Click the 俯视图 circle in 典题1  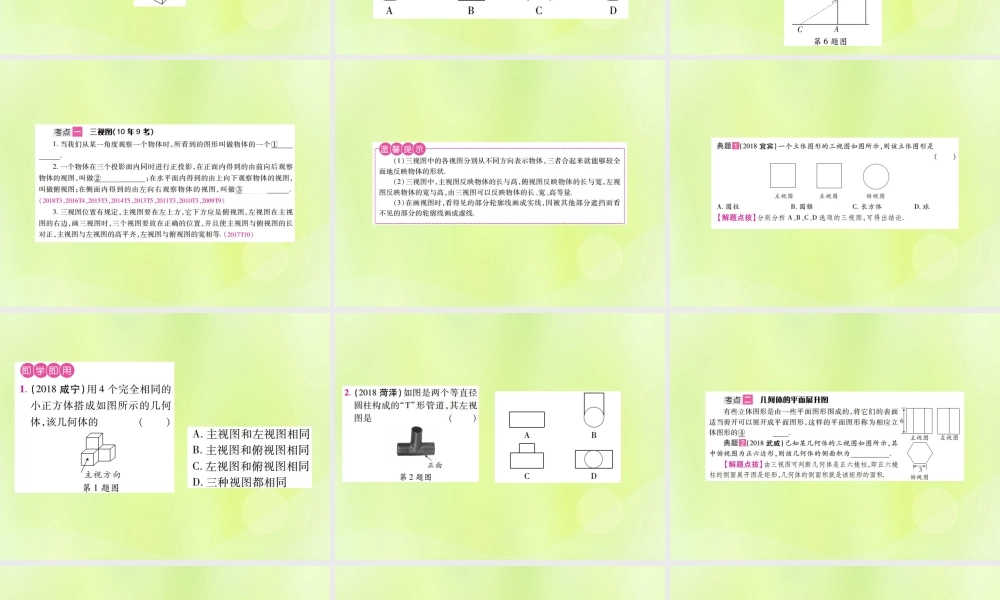tap(876, 177)
